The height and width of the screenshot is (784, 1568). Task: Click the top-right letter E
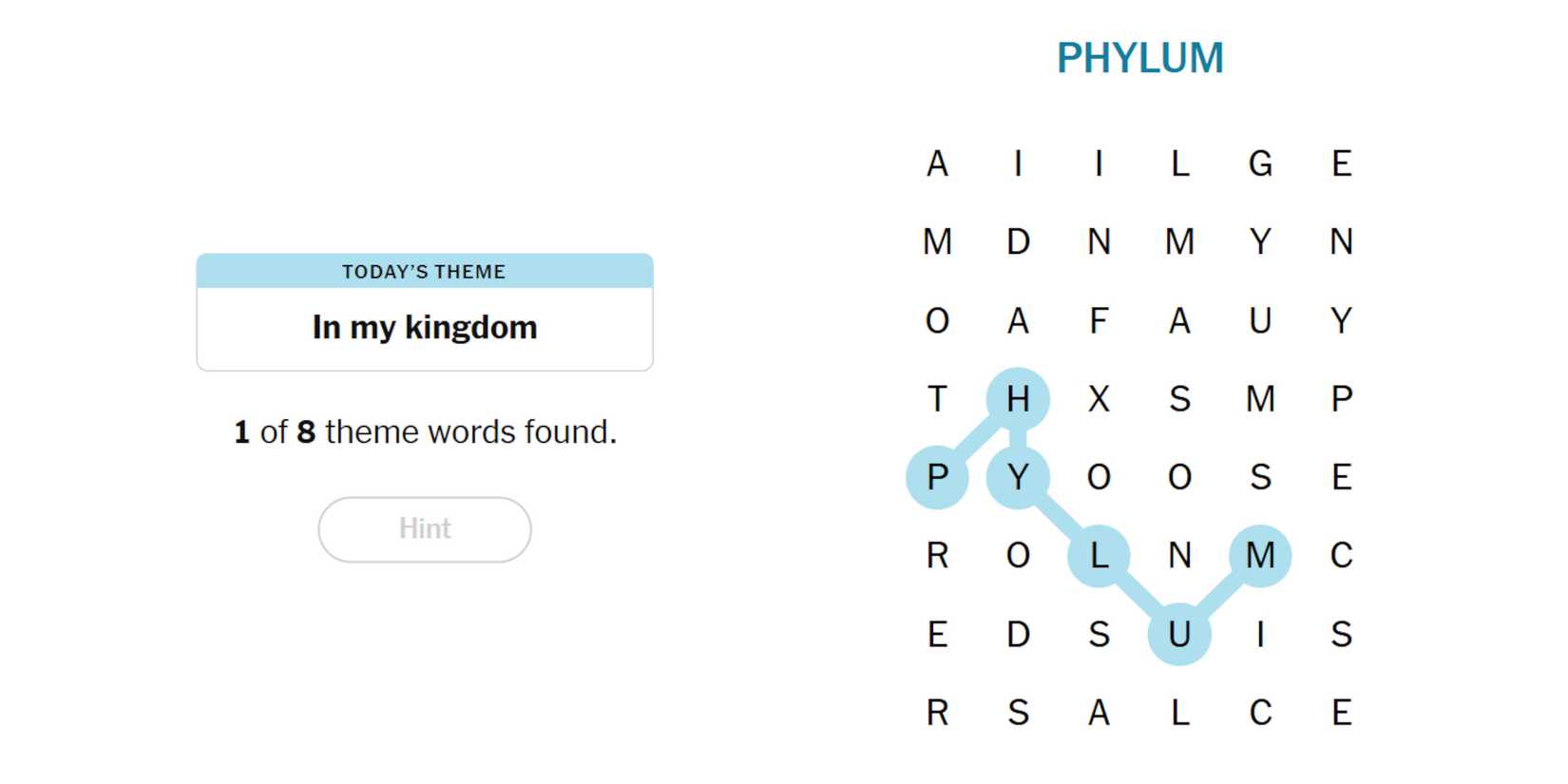tap(1341, 164)
